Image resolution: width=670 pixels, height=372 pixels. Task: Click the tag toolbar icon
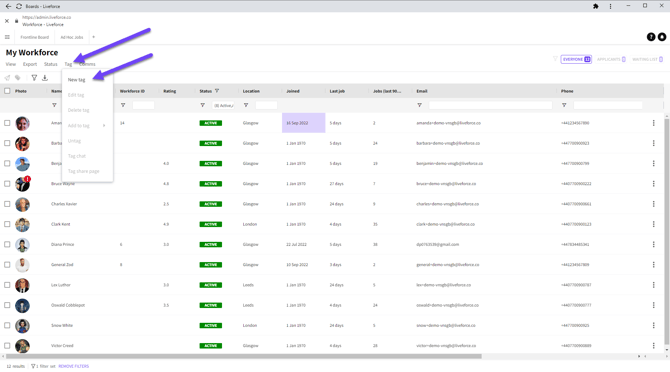tap(18, 78)
